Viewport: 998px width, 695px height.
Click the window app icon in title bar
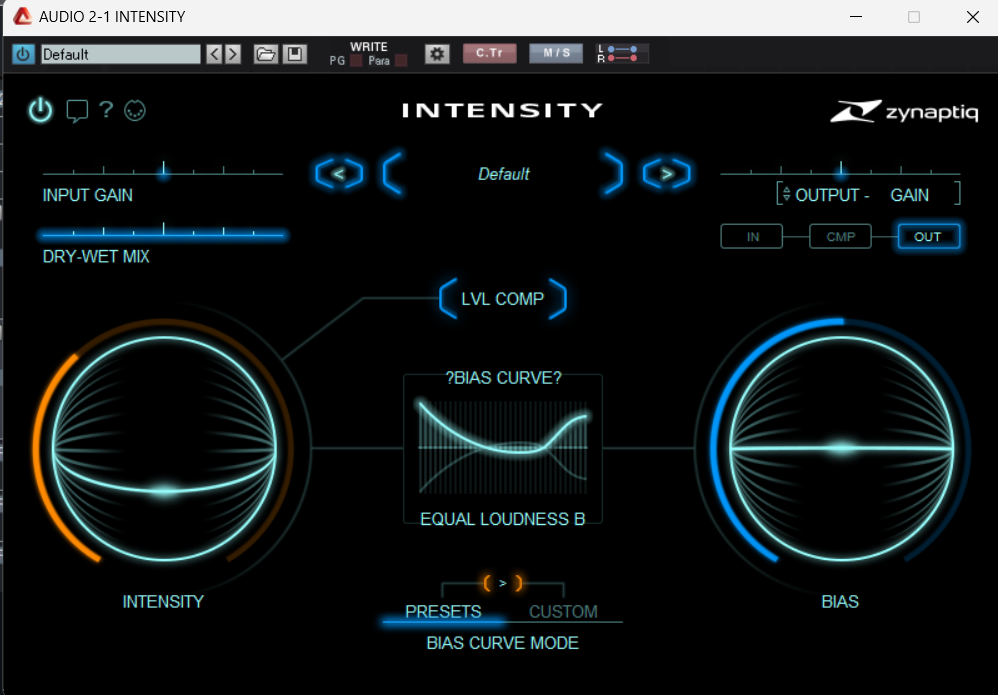[x=22, y=17]
